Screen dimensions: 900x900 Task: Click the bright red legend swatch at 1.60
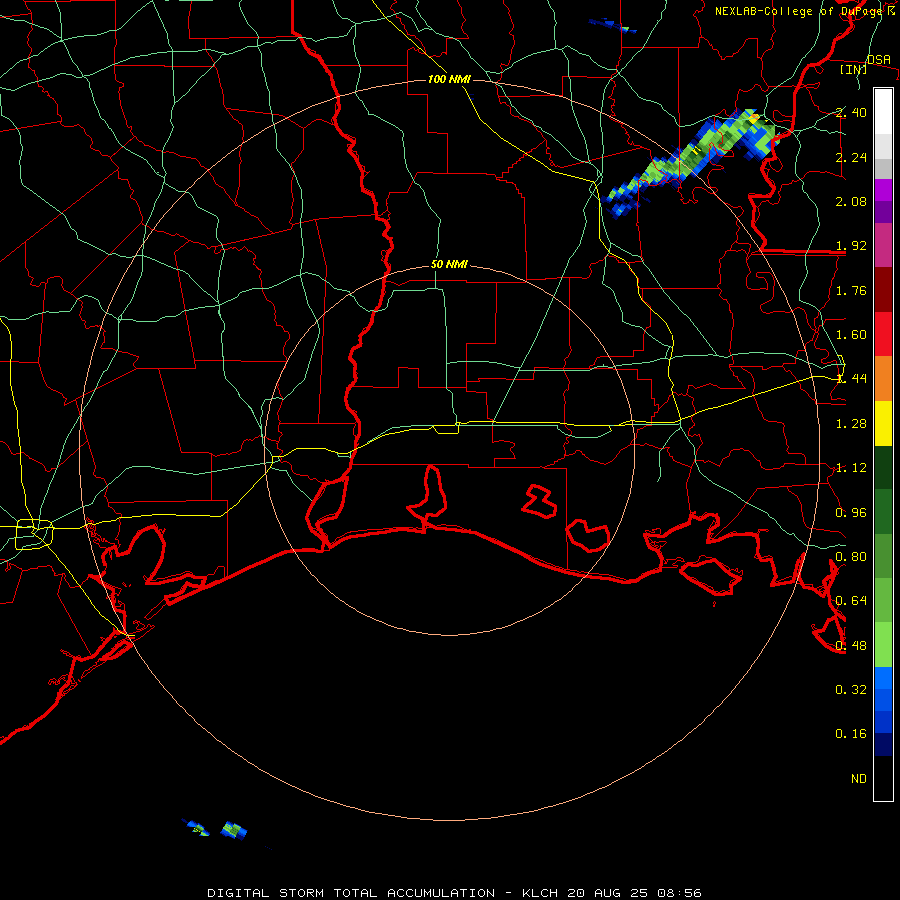point(883,334)
